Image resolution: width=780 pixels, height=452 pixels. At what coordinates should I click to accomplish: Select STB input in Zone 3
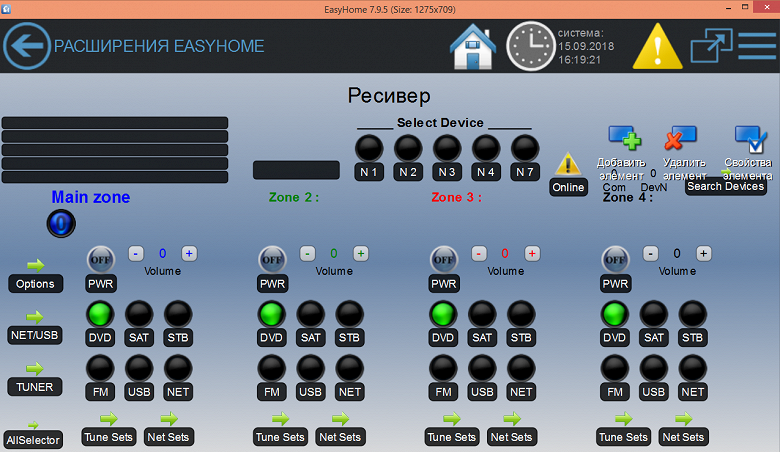[521, 314]
